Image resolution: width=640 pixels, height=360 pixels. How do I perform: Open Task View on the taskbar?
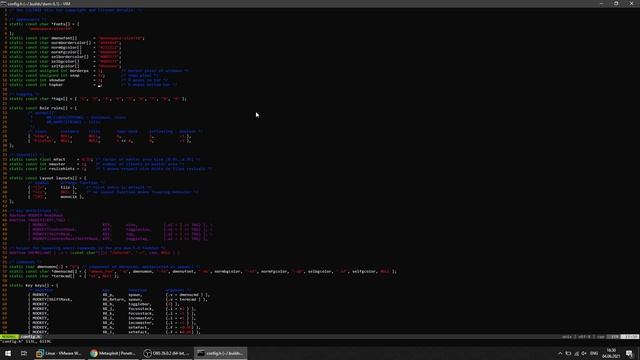coord(24,353)
